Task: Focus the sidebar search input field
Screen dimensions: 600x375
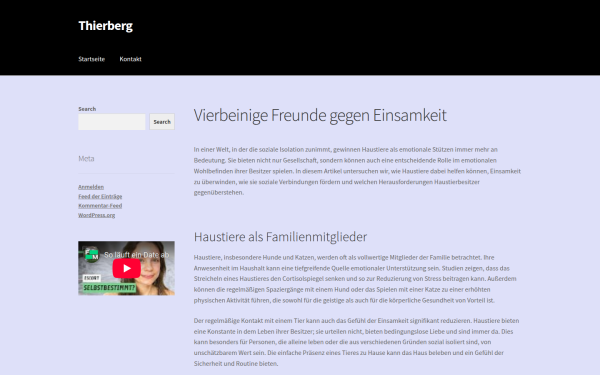Action: pyautogui.click(x=112, y=122)
